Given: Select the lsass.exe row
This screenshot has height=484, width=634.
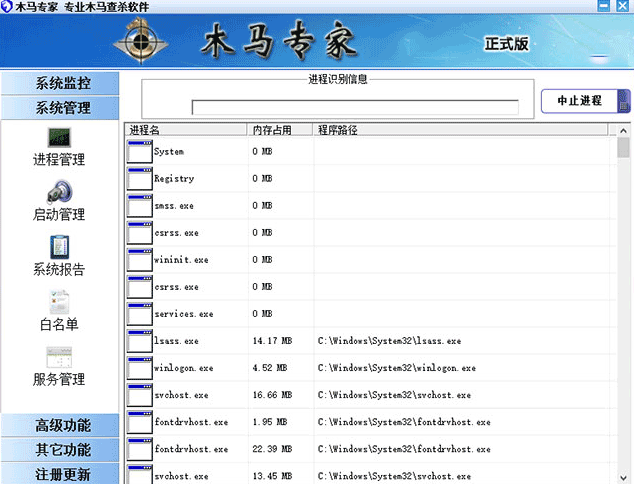Looking at the screenshot, I should (x=371, y=341).
